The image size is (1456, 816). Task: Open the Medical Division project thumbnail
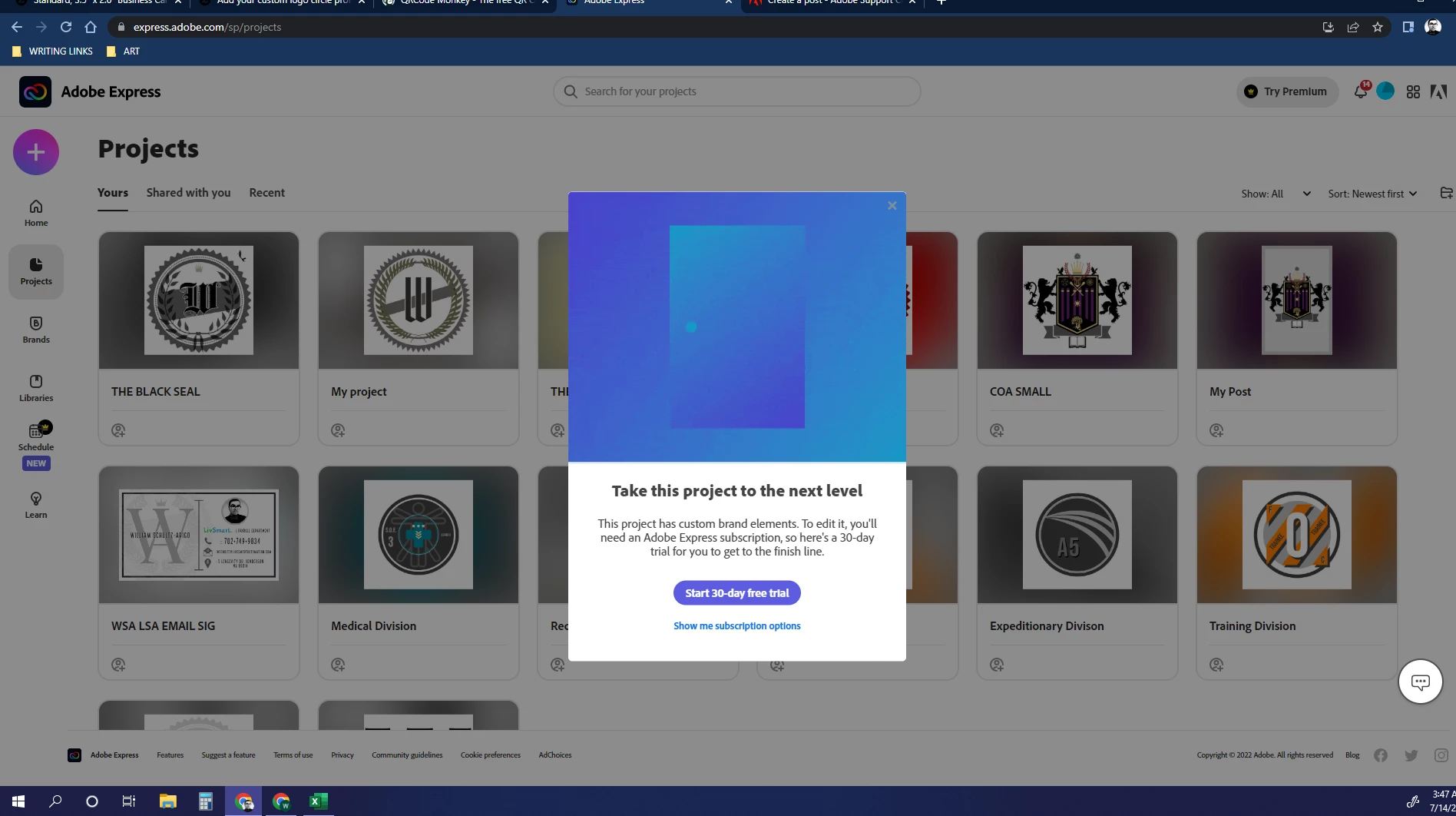click(x=419, y=535)
